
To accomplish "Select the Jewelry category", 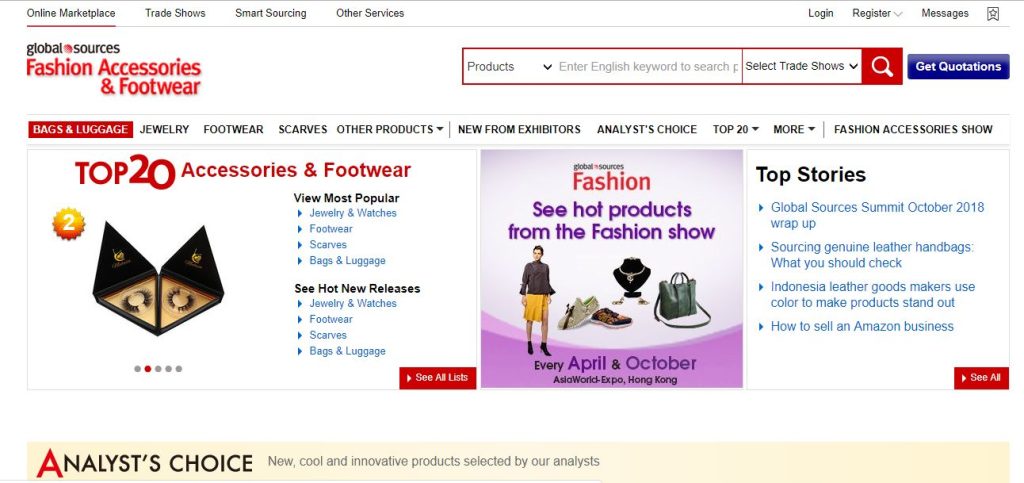I will [165, 129].
